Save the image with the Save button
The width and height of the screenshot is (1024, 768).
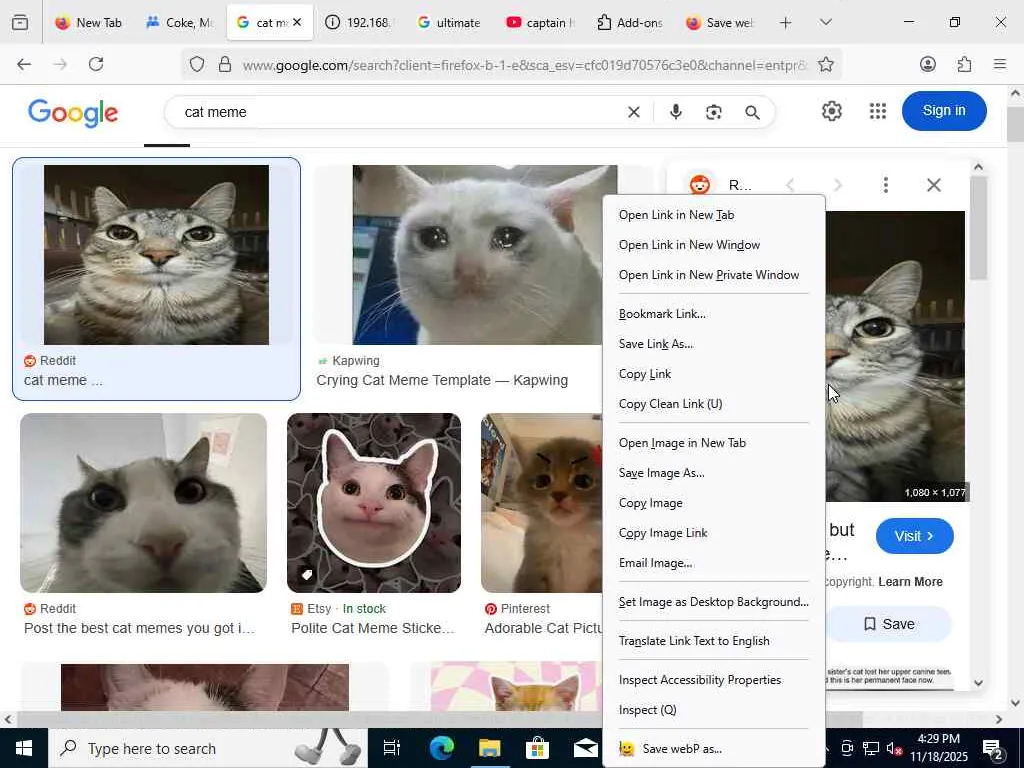coord(889,624)
